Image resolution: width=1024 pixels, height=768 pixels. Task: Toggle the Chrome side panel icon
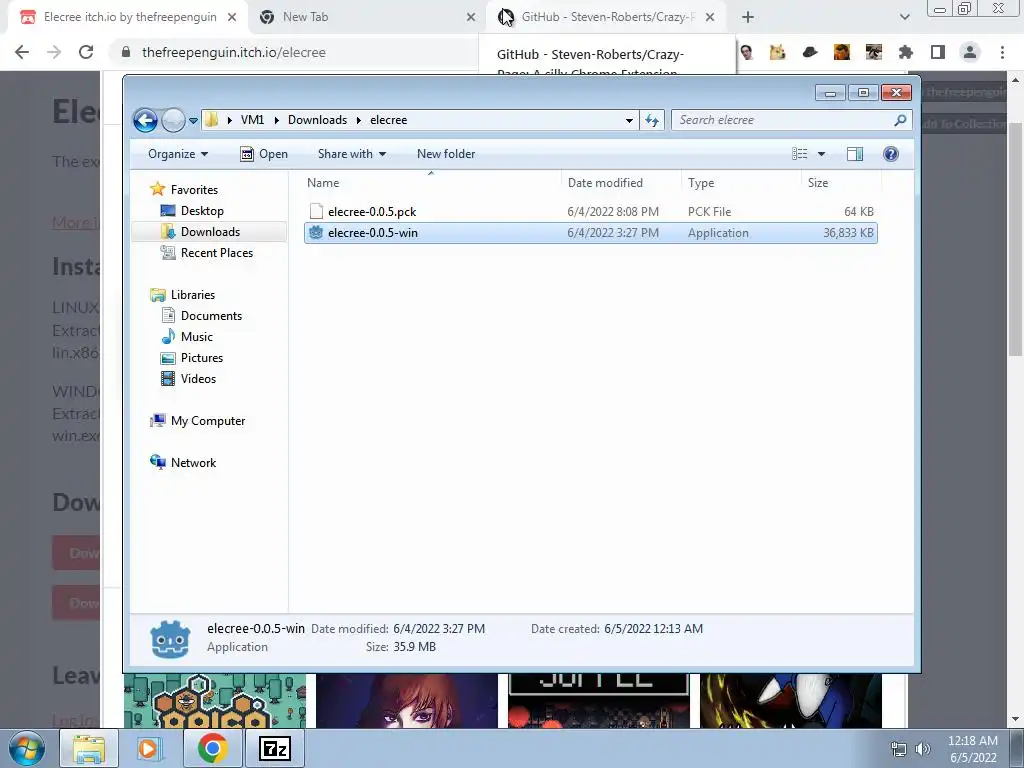tap(938, 52)
